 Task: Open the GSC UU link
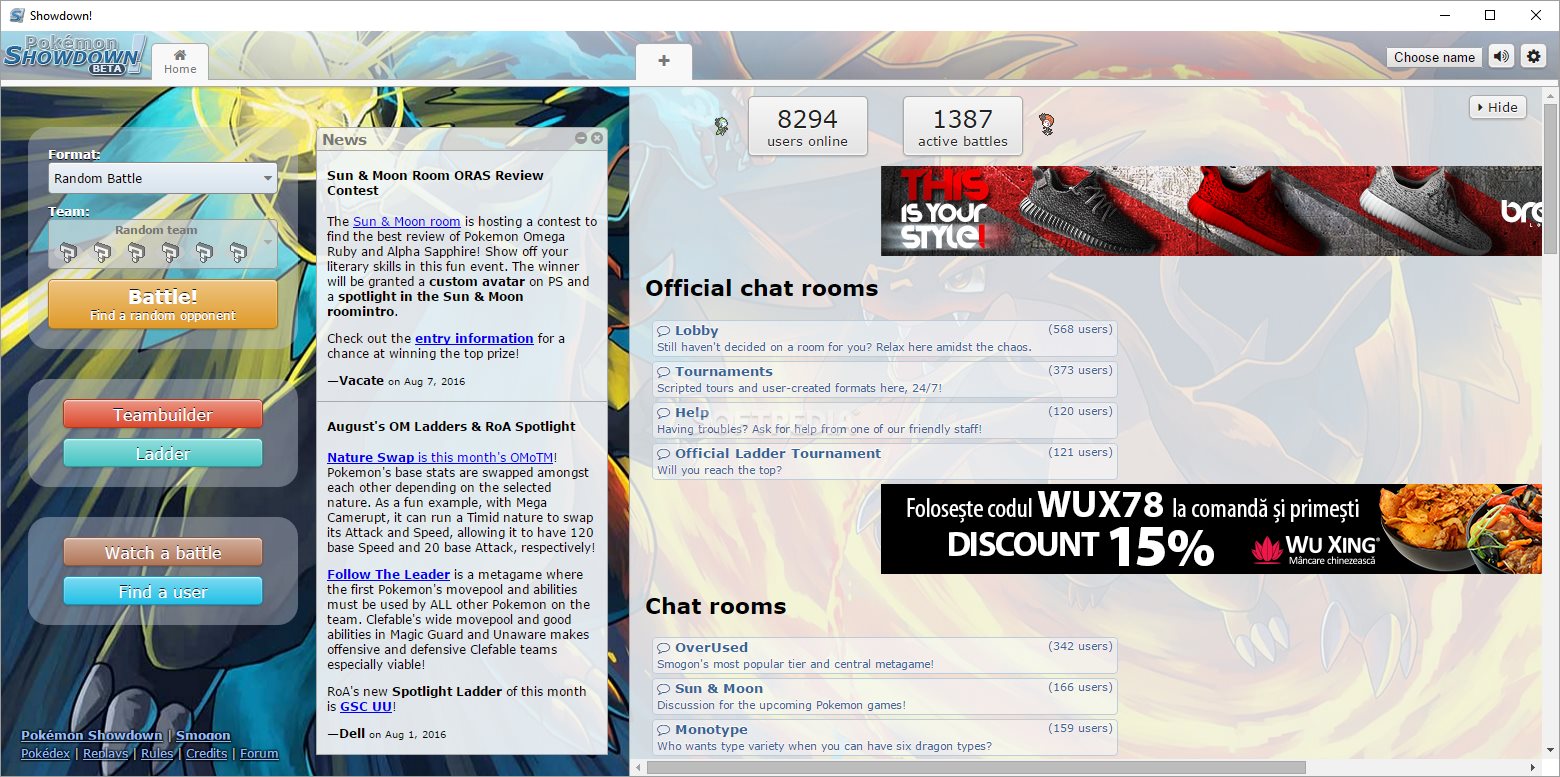click(366, 706)
